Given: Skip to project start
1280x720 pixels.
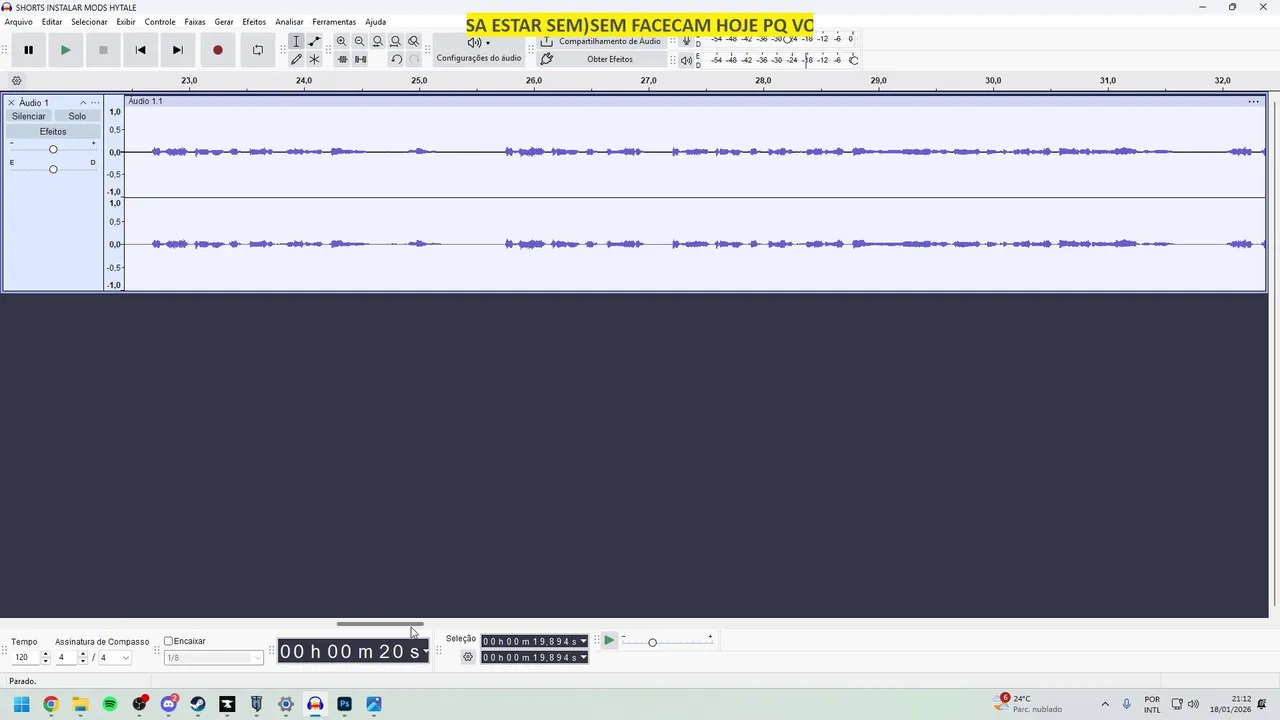Looking at the screenshot, I should point(140,50).
